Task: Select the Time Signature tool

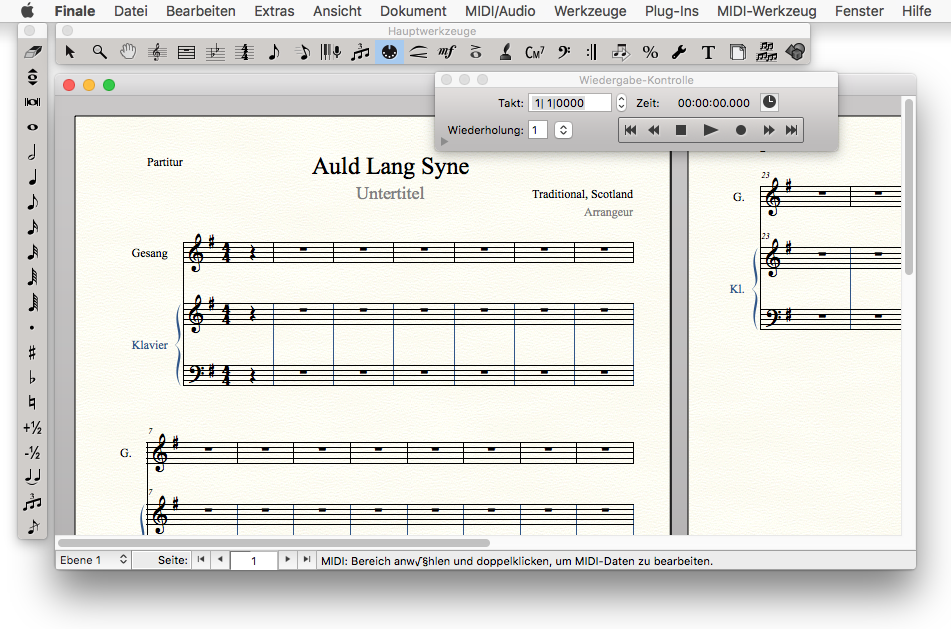Action: [x=244, y=52]
